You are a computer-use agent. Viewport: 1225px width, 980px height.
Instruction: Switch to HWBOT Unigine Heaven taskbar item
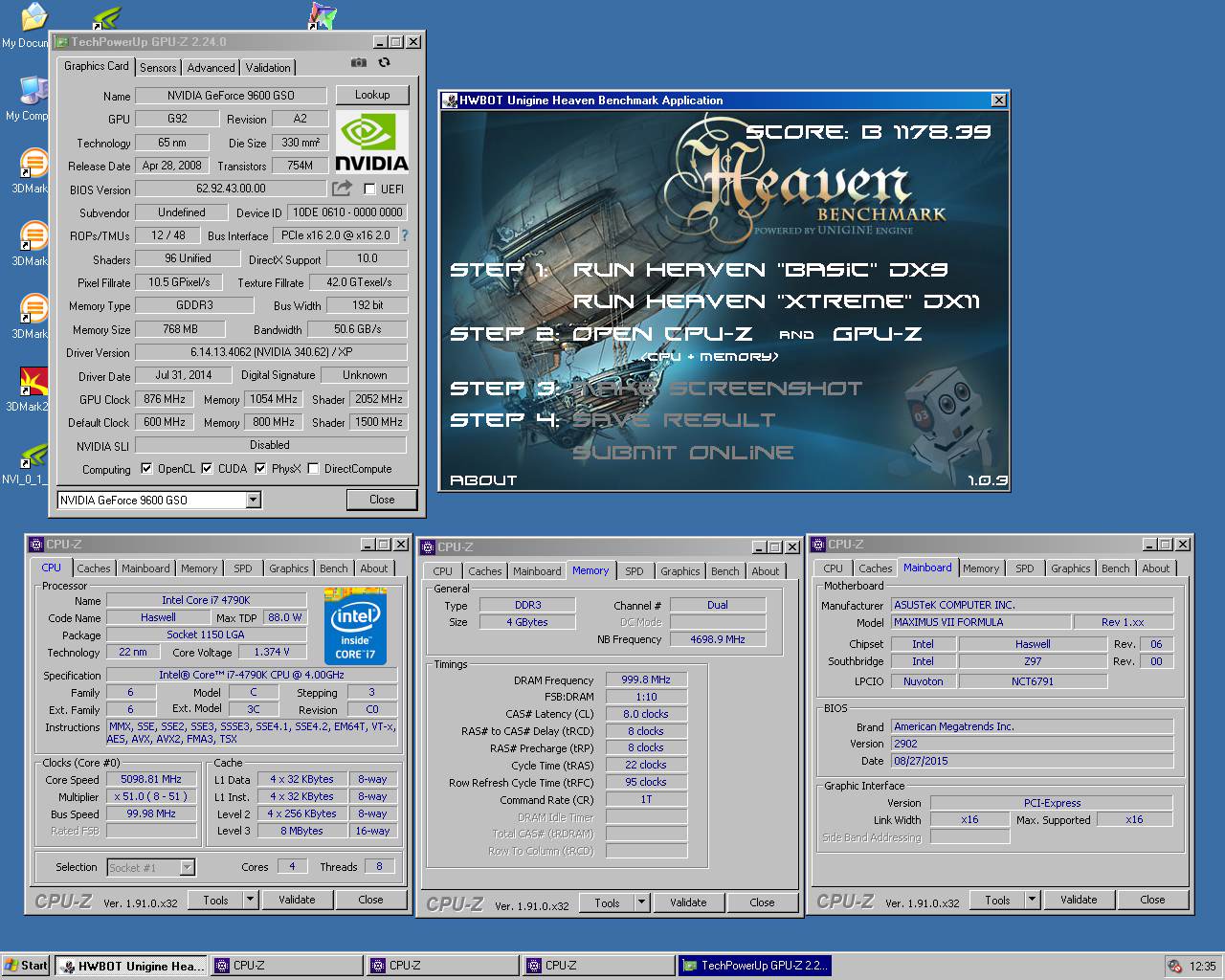coord(131,966)
